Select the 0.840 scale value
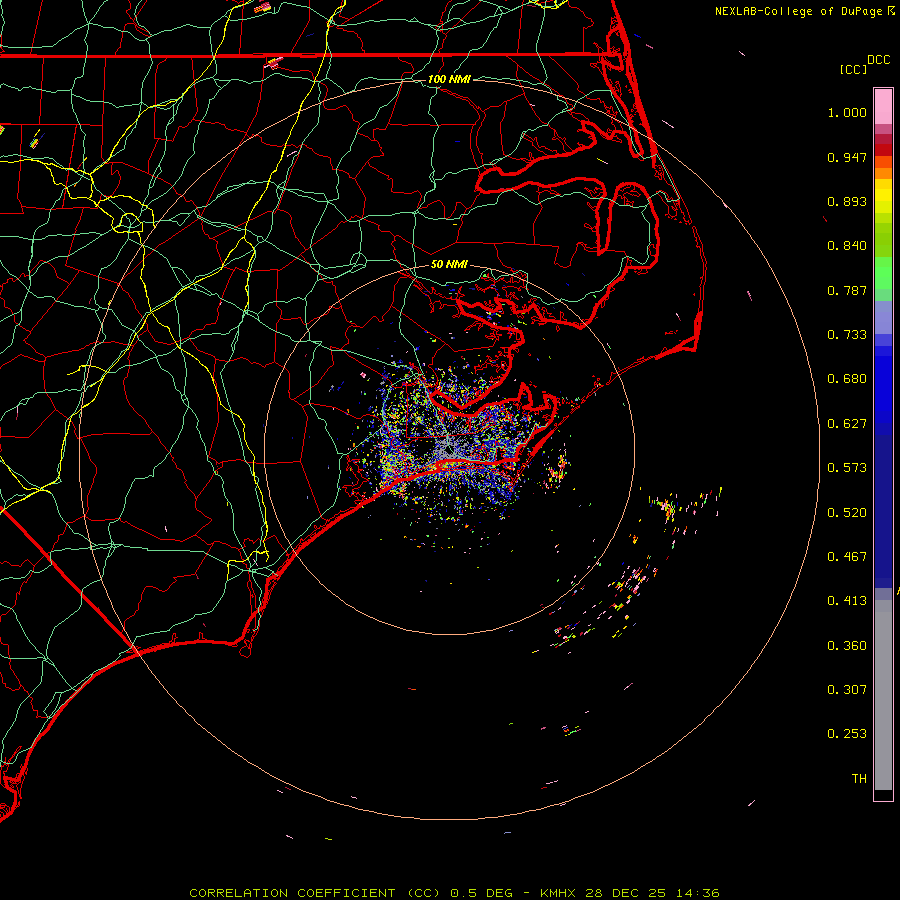Viewport: 900px width, 900px height. [847, 246]
